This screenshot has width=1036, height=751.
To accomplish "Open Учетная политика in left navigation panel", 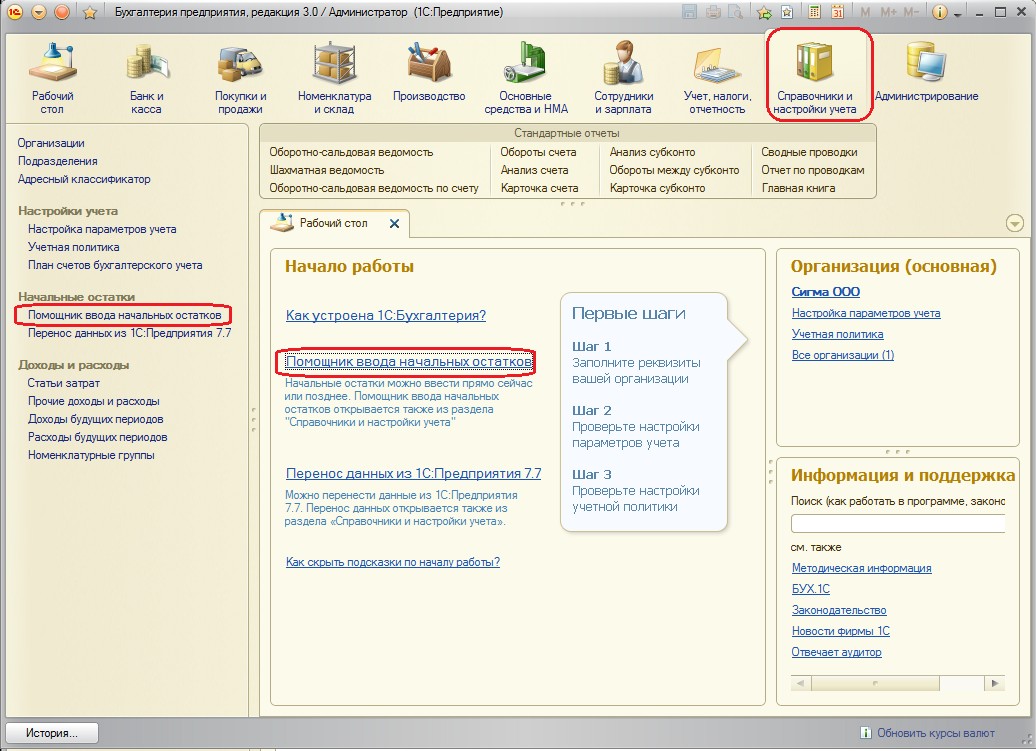I will [73, 247].
